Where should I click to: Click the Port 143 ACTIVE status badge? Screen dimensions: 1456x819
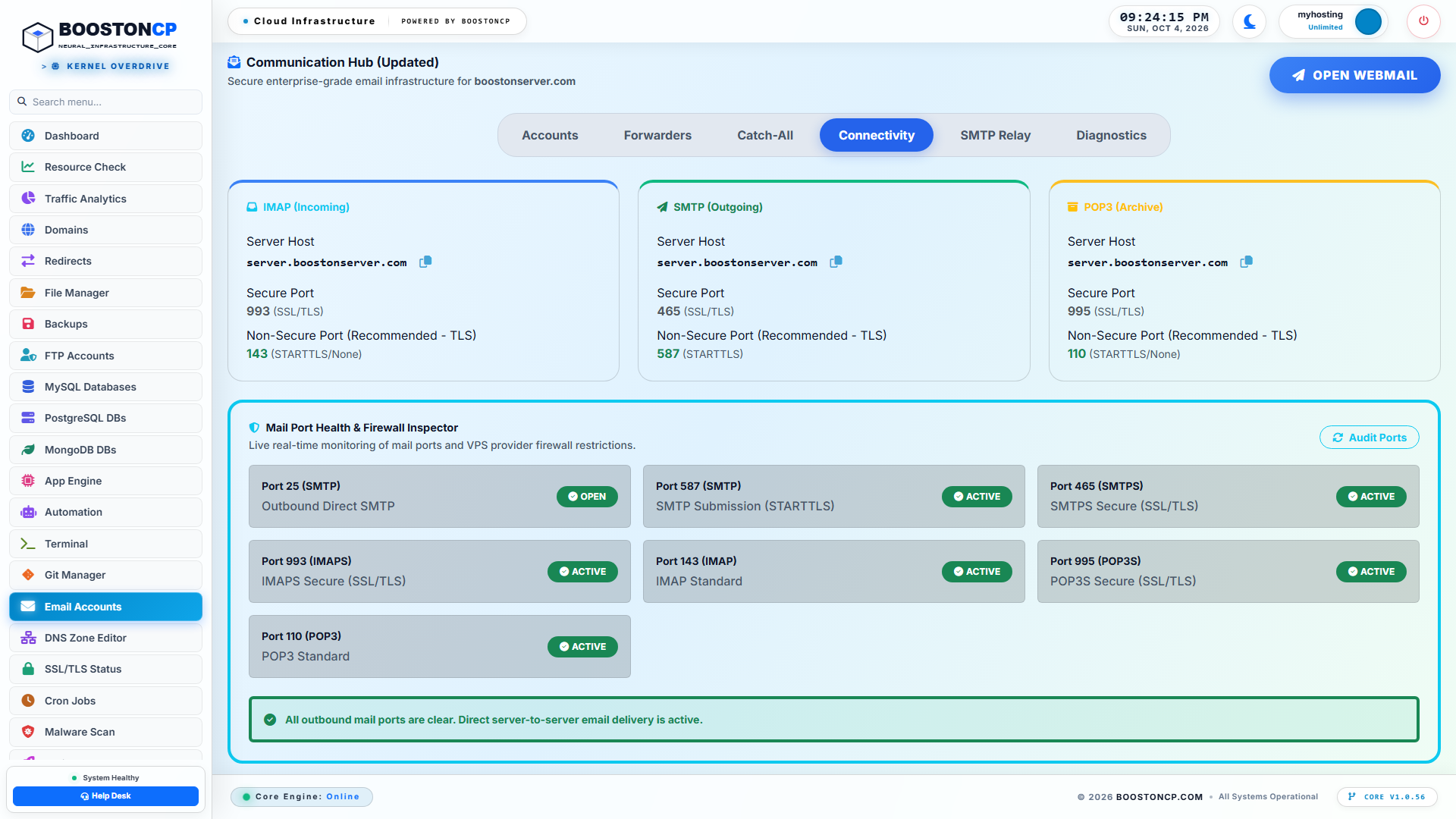tap(977, 572)
